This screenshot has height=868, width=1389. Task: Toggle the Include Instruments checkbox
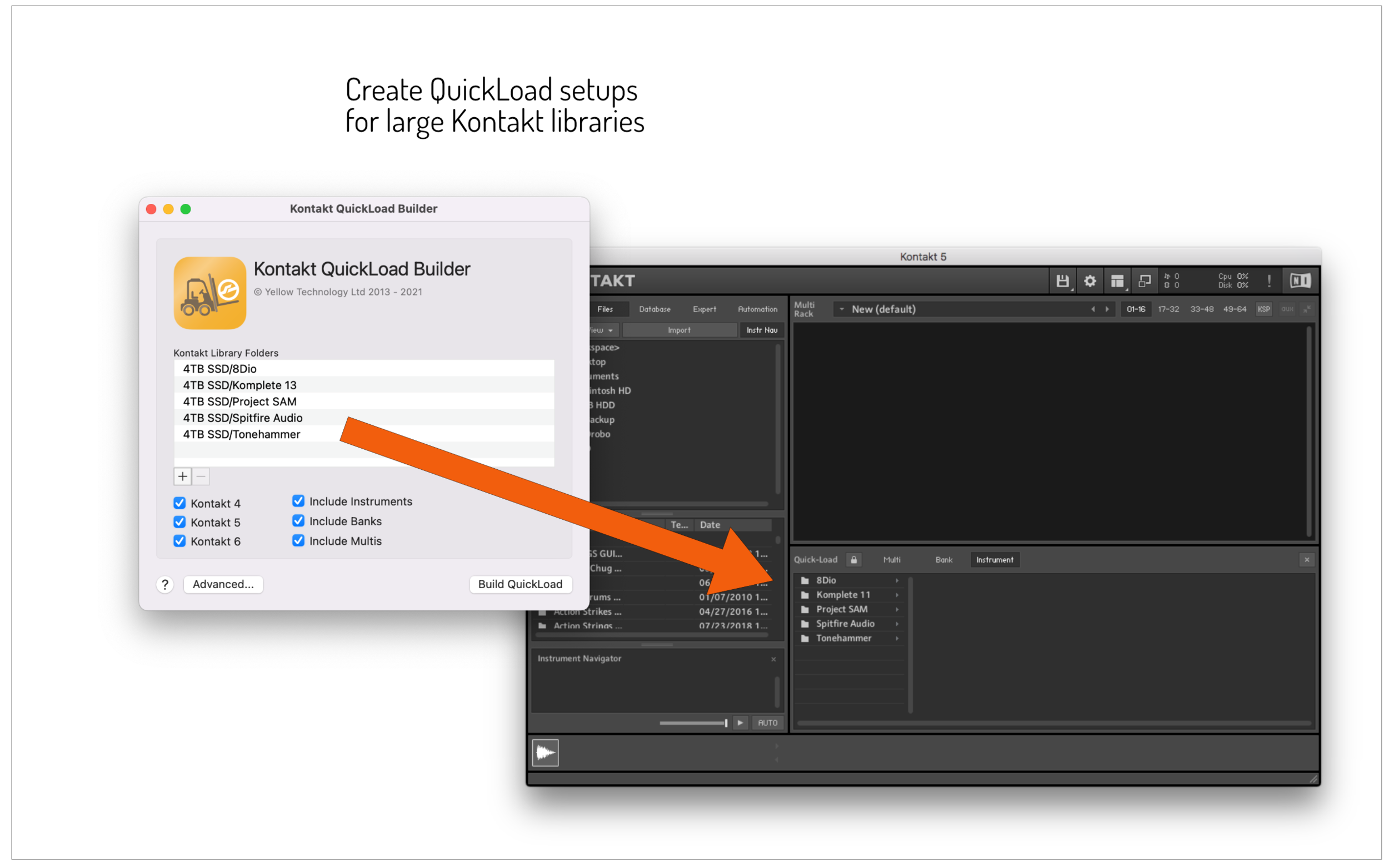point(298,501)
